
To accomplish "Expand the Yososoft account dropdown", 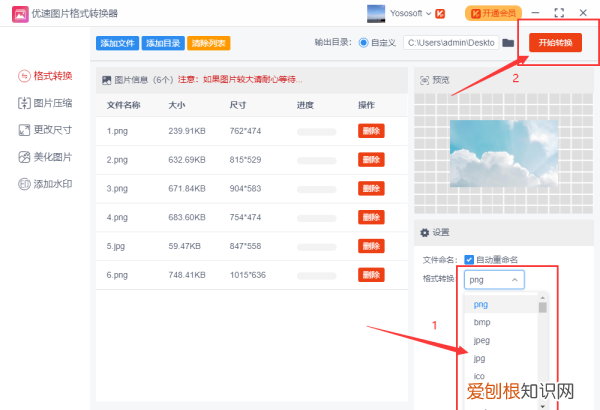I will [x=429, y=13].
